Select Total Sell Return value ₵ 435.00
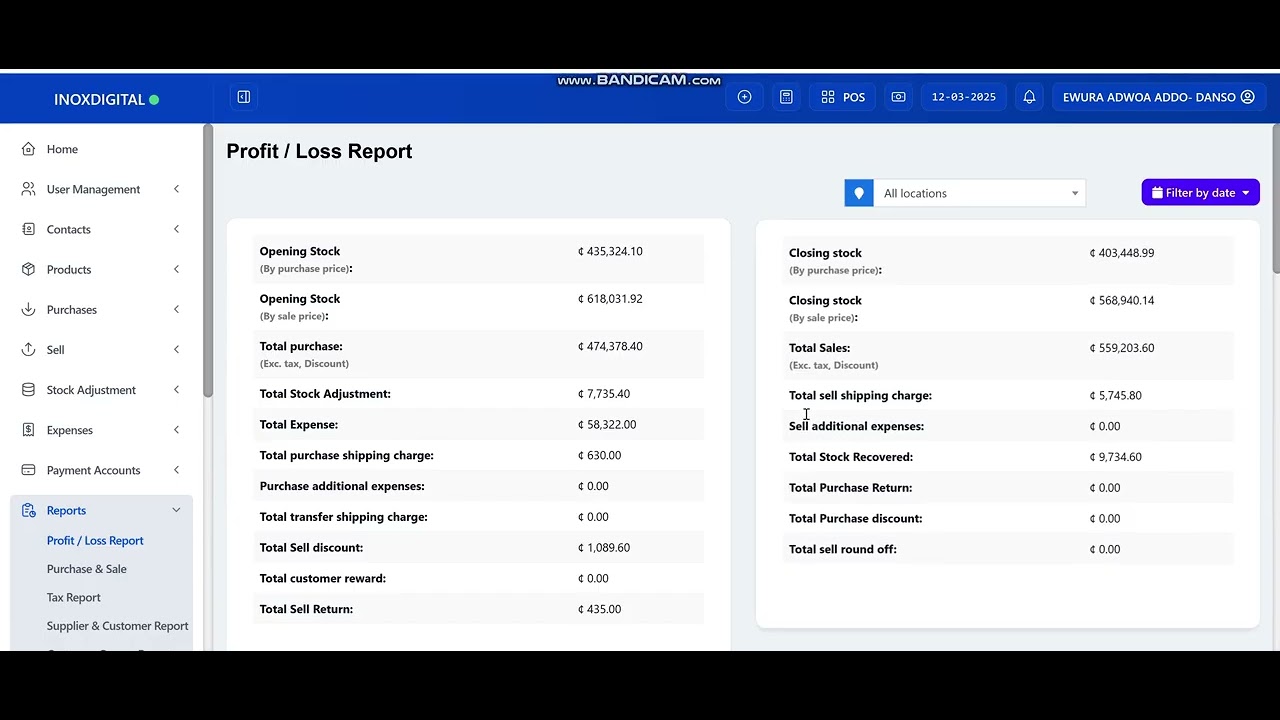1280x720 pixels. pyautogui.click(x=599, y=609)
